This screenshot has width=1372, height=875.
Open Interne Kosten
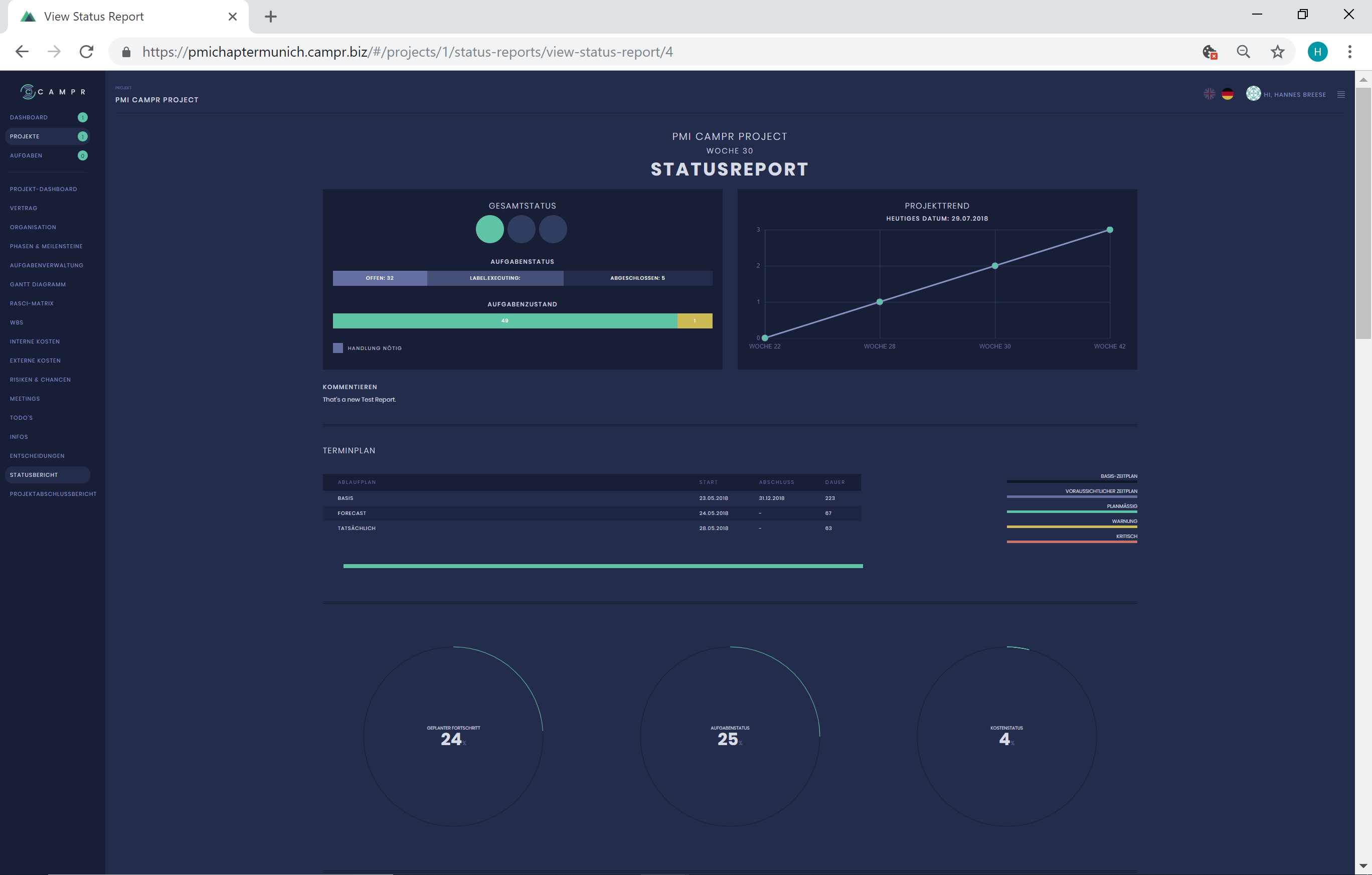click(x=35, y=342)
